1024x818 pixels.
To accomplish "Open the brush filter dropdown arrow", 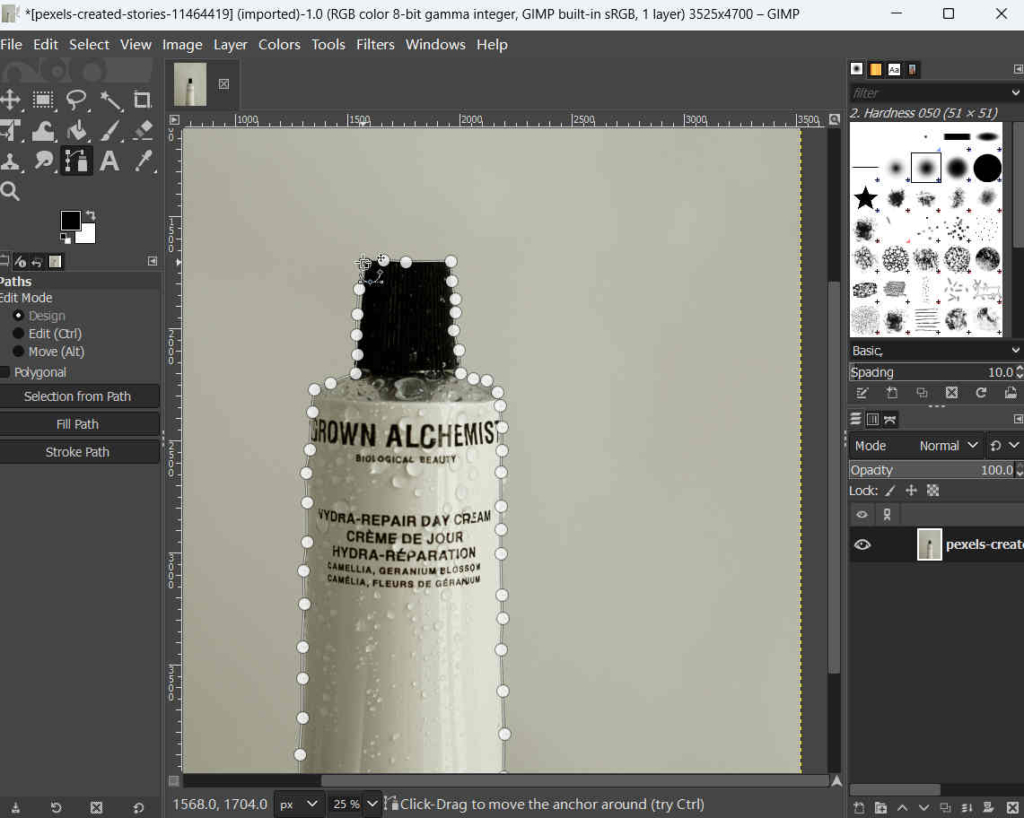I will coord(1016,93).
